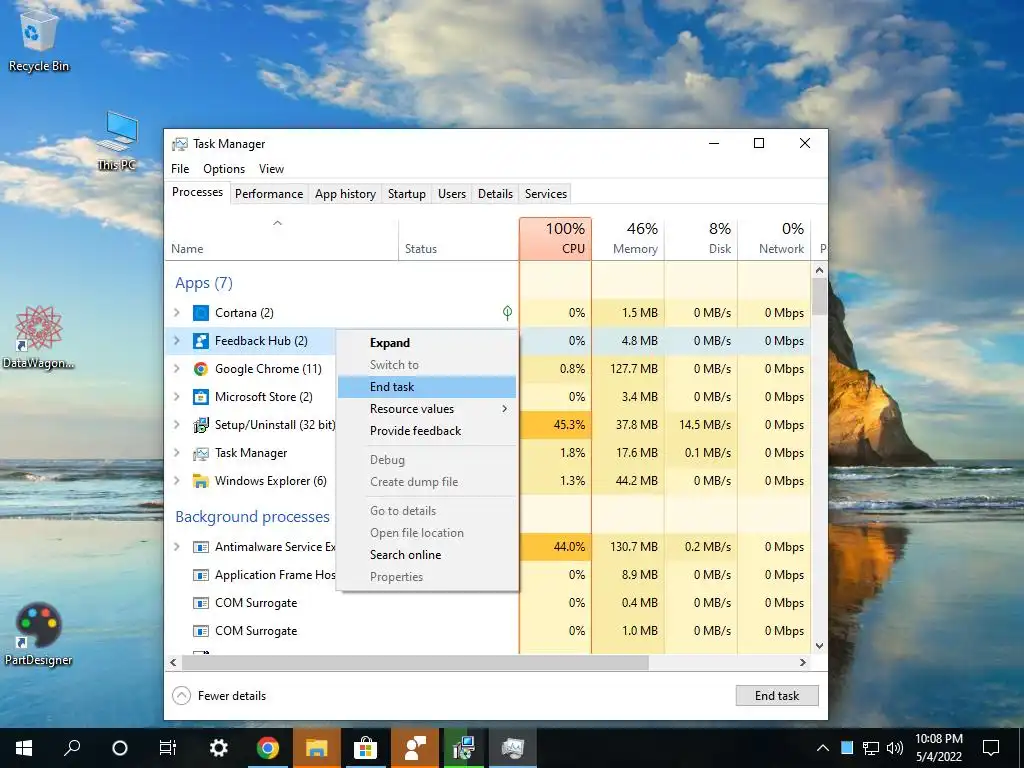The height and width of the screenshot is (768, 1024).
Task: Click the Google Chrome process icon
Action: [200, 369]
